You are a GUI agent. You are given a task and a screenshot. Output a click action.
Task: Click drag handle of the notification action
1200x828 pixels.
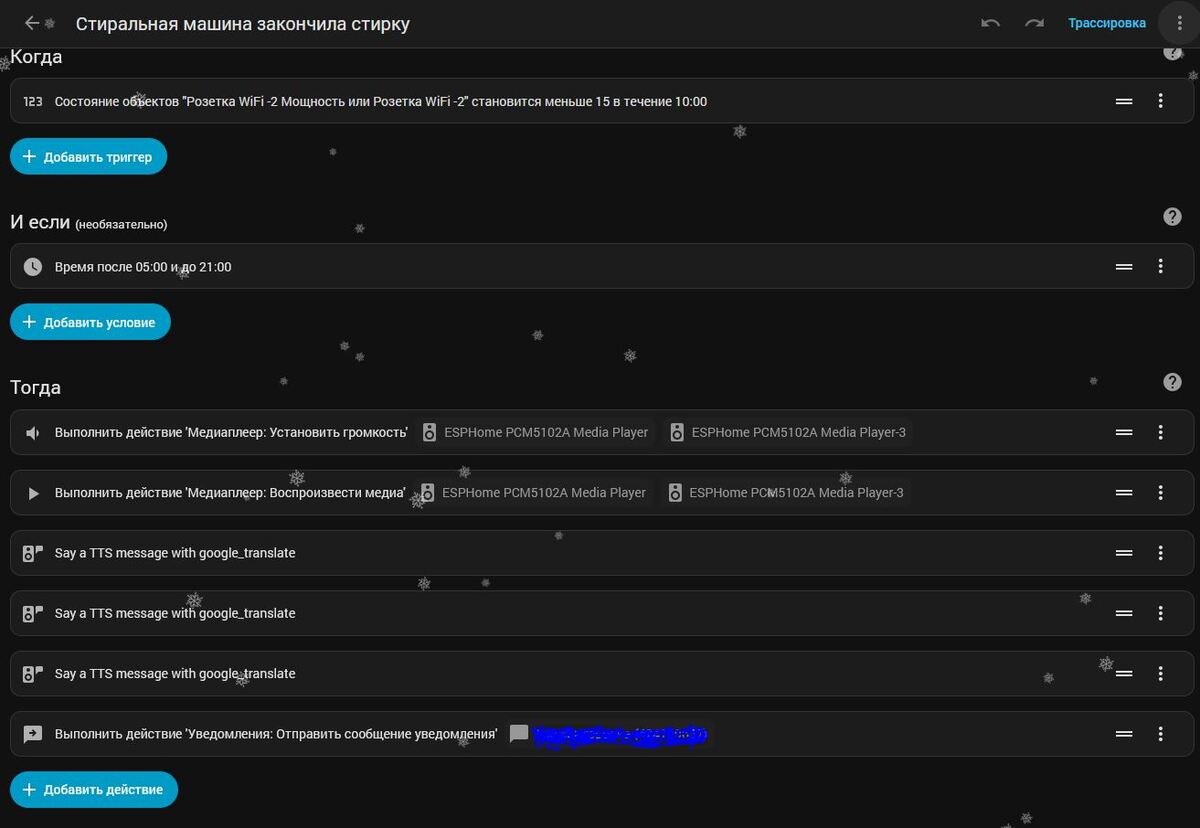(1124, 734)
